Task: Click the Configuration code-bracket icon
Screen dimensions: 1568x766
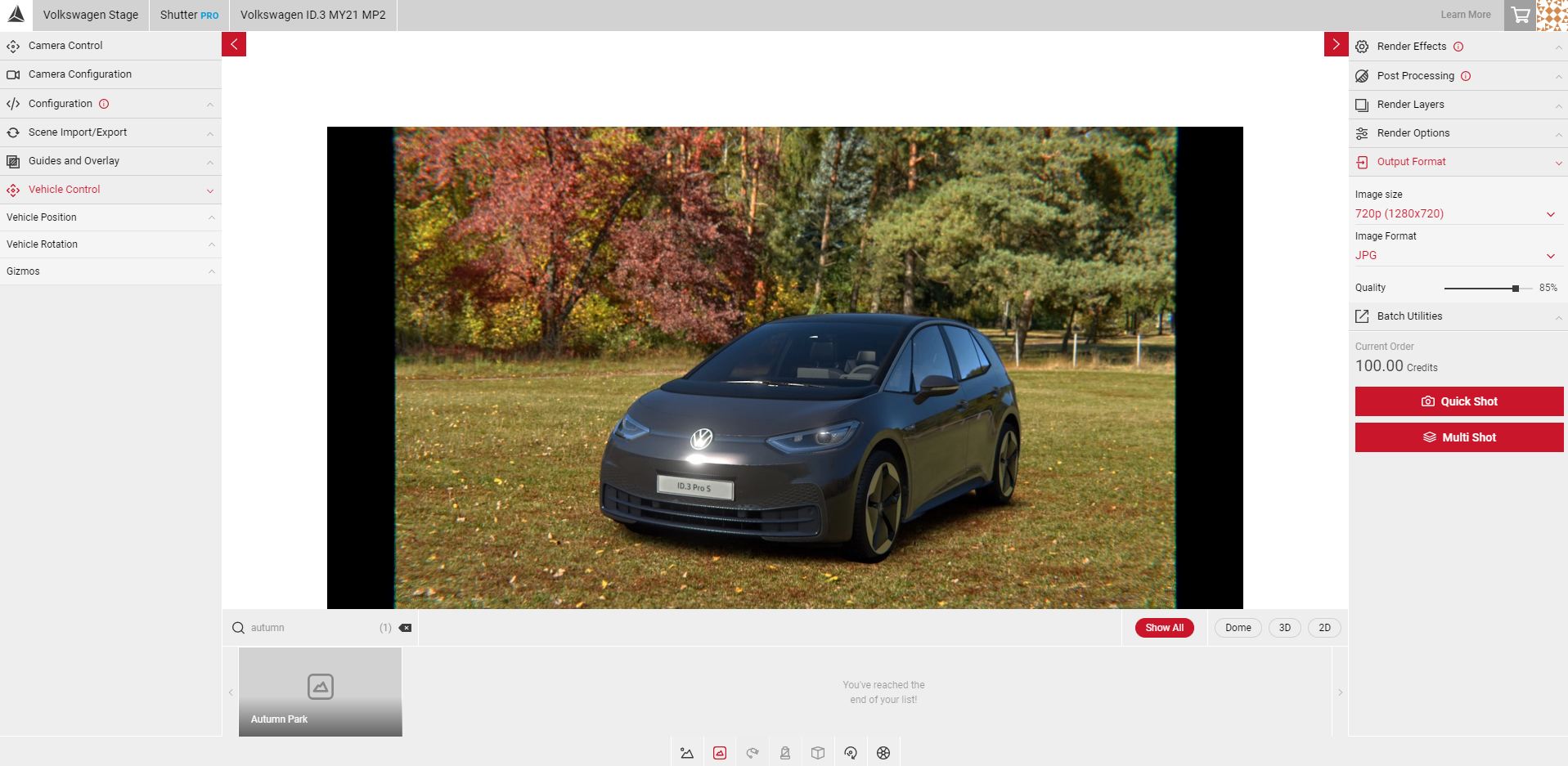Action: [x=13, y=104]
